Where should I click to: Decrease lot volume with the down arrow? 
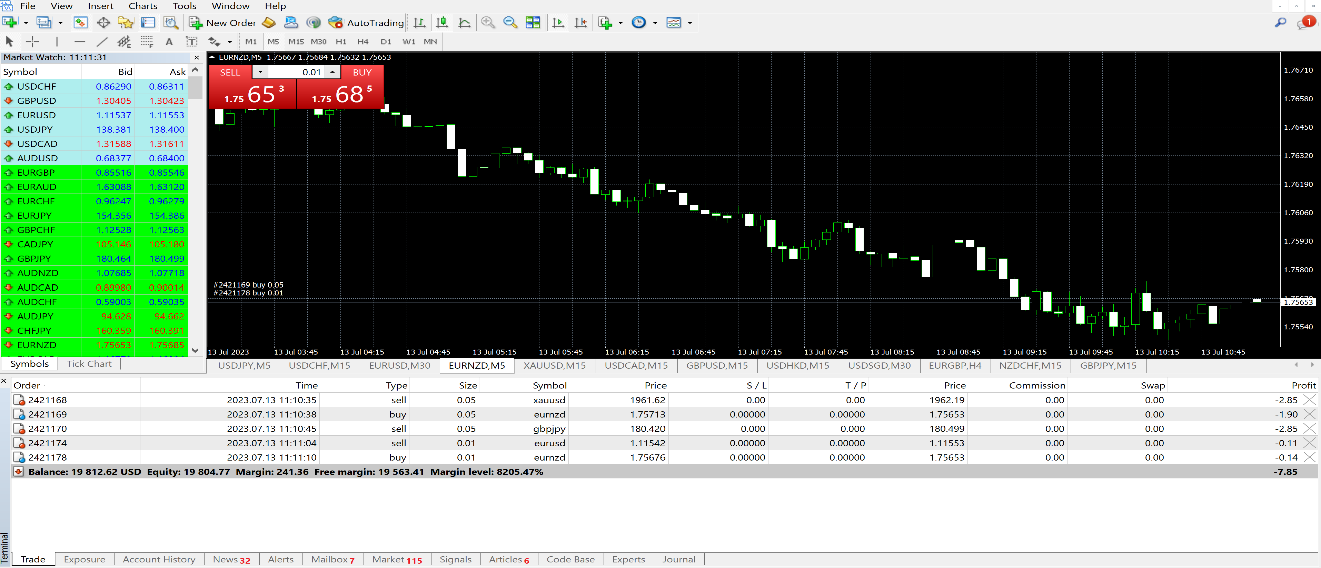click(260, 72)
